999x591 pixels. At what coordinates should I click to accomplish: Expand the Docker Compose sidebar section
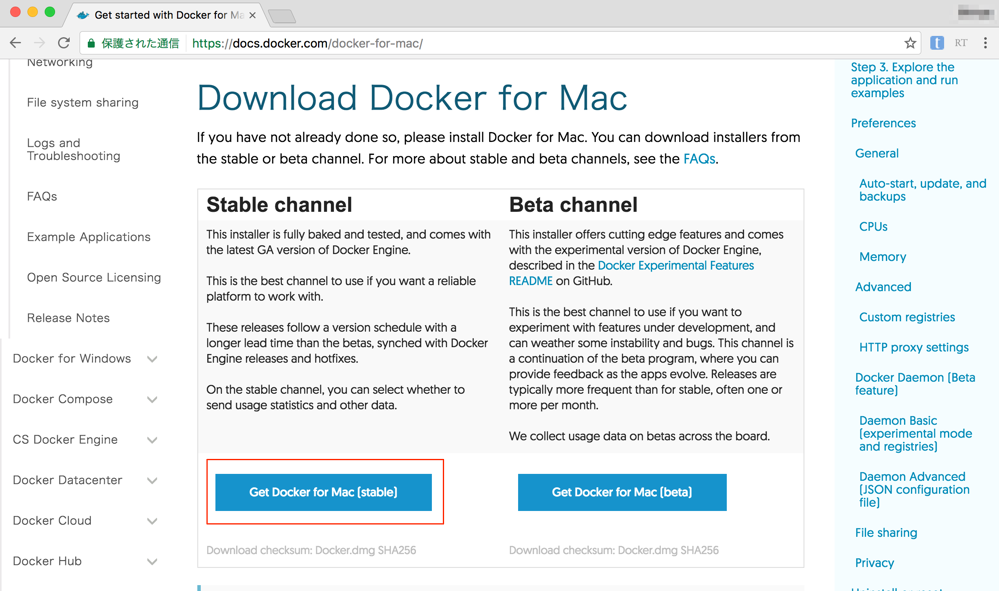coord(152,400)
